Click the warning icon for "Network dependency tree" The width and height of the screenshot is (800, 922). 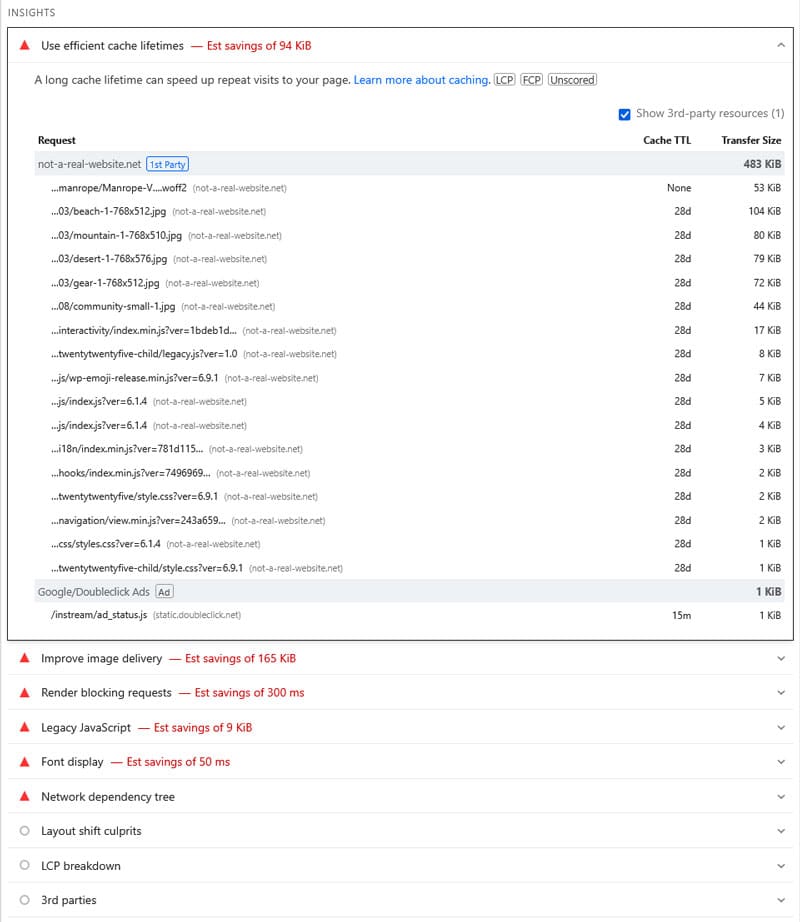[23, 796]
